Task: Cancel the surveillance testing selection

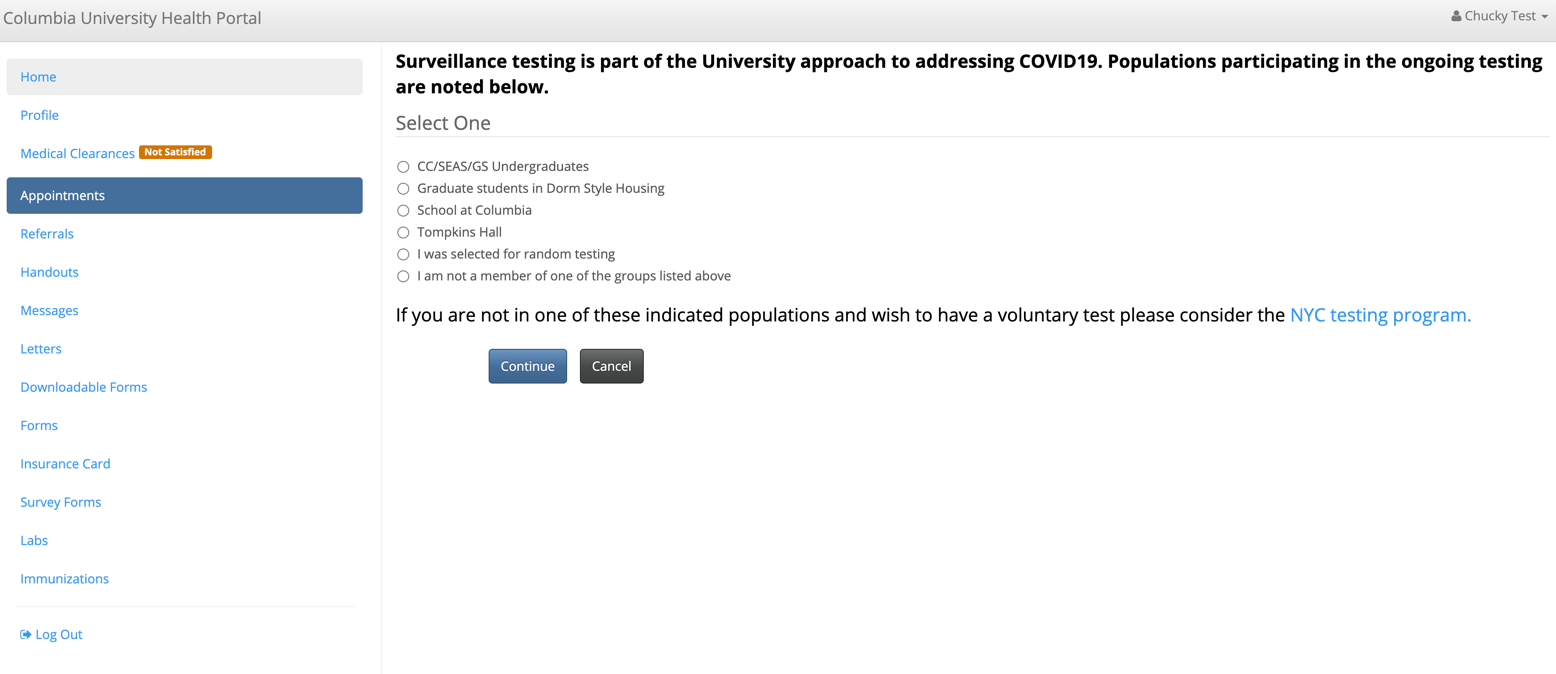Action: [x=611, y=365]
